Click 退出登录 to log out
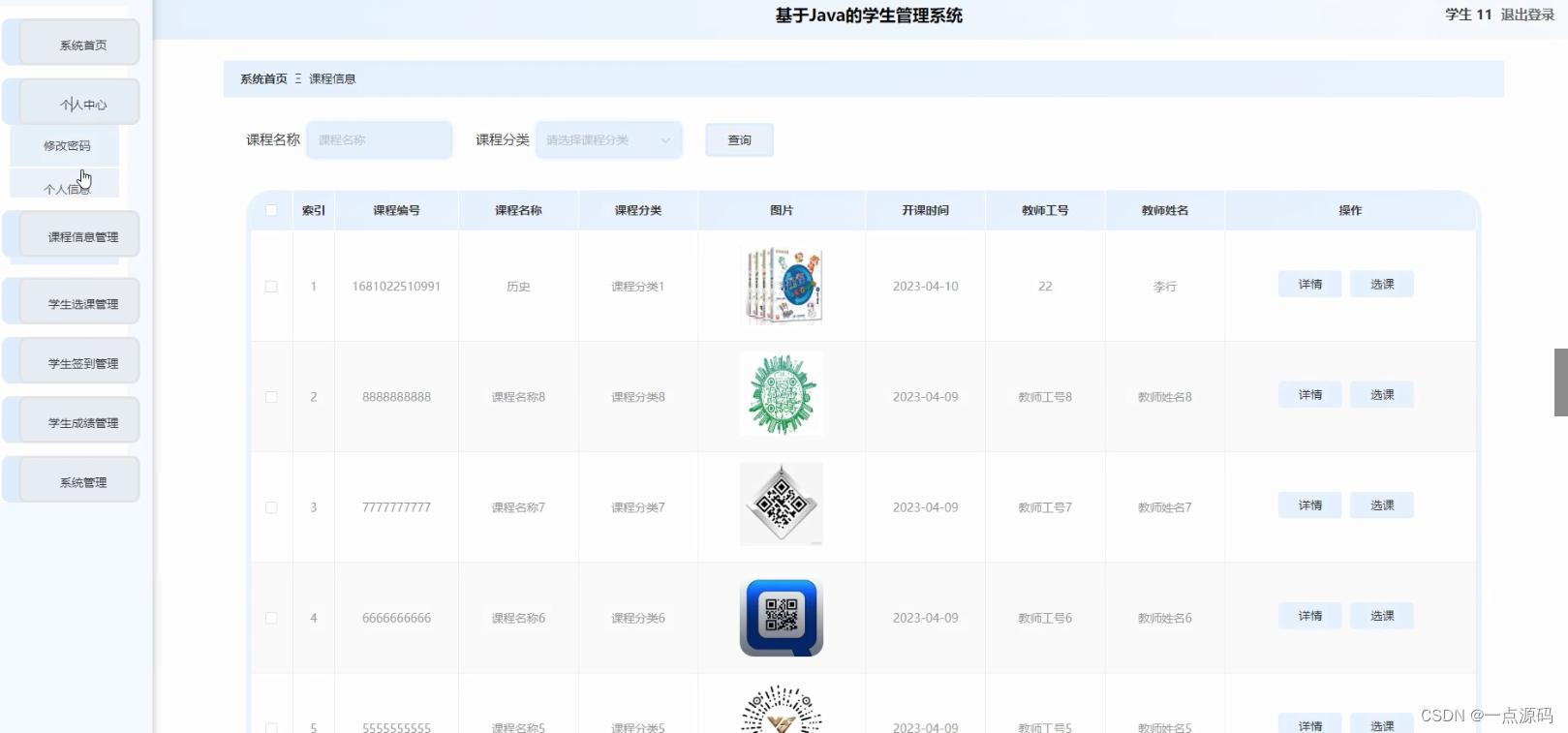This screenshot has height=733, width=1568. (1527, 15)
